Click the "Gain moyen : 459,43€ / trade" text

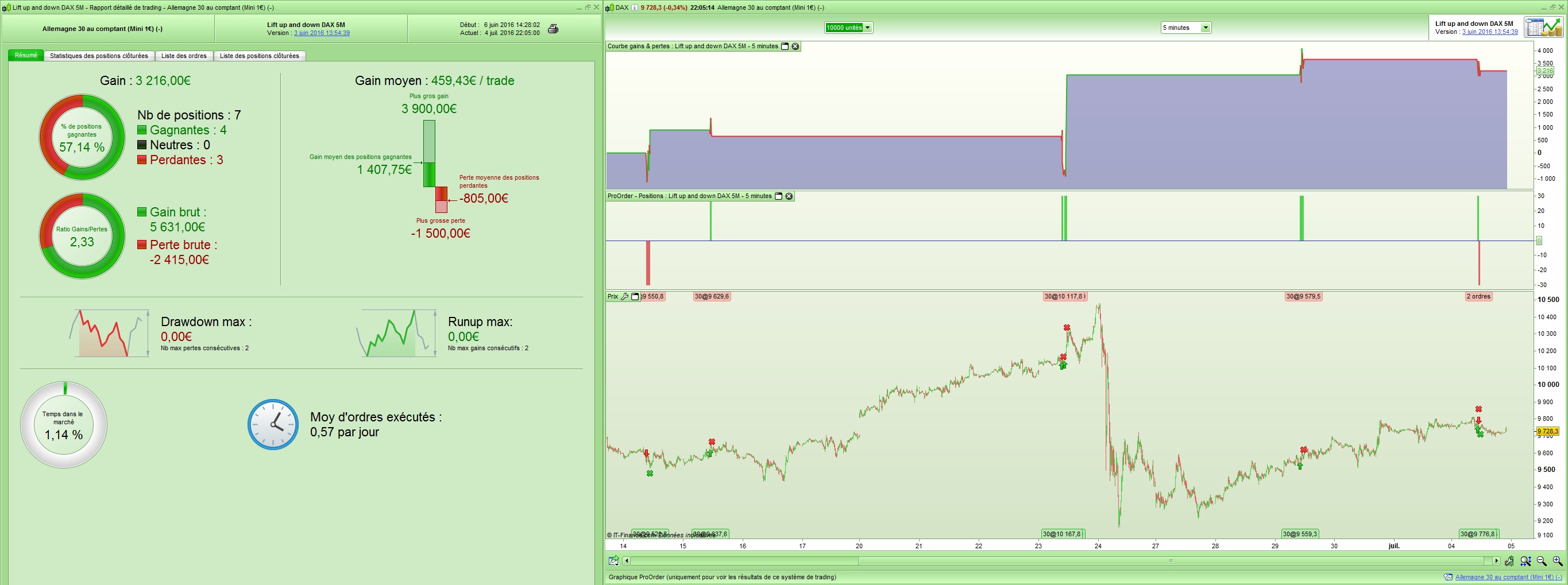tap(435, 80)
